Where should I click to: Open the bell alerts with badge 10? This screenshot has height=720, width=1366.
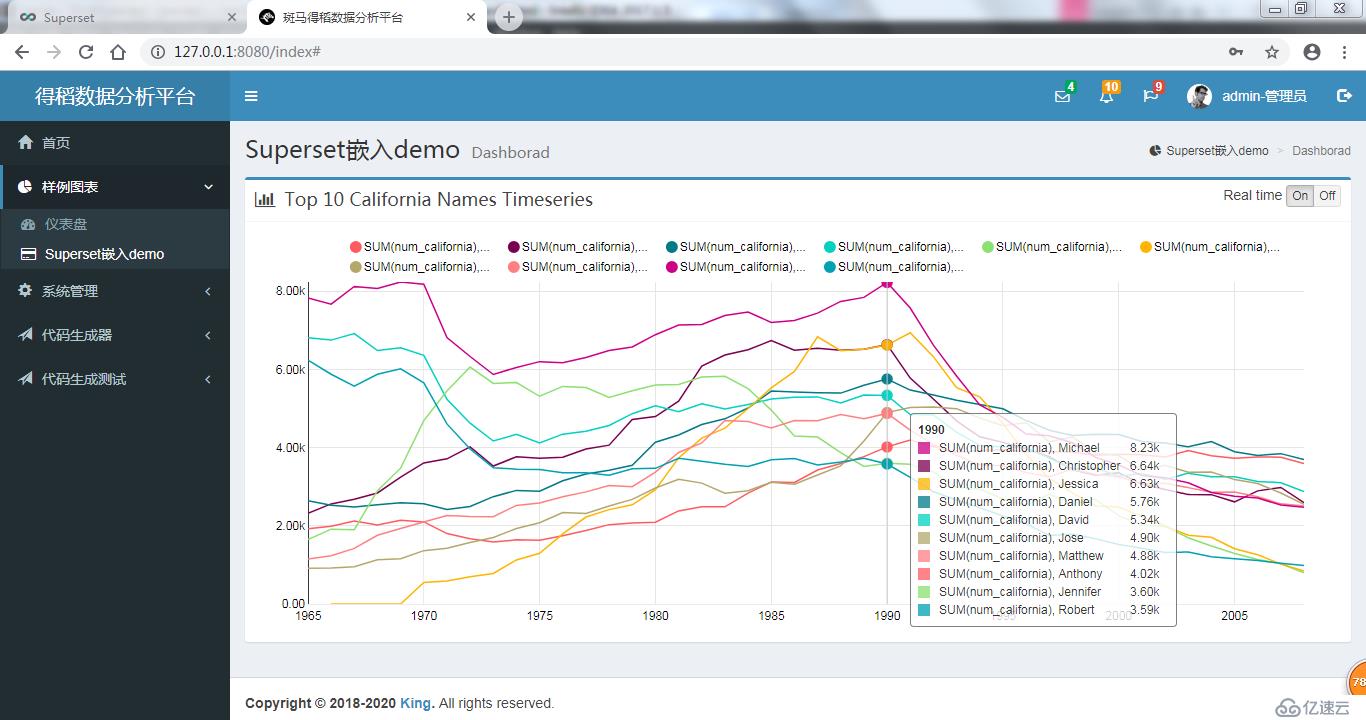pos(1107,96)
